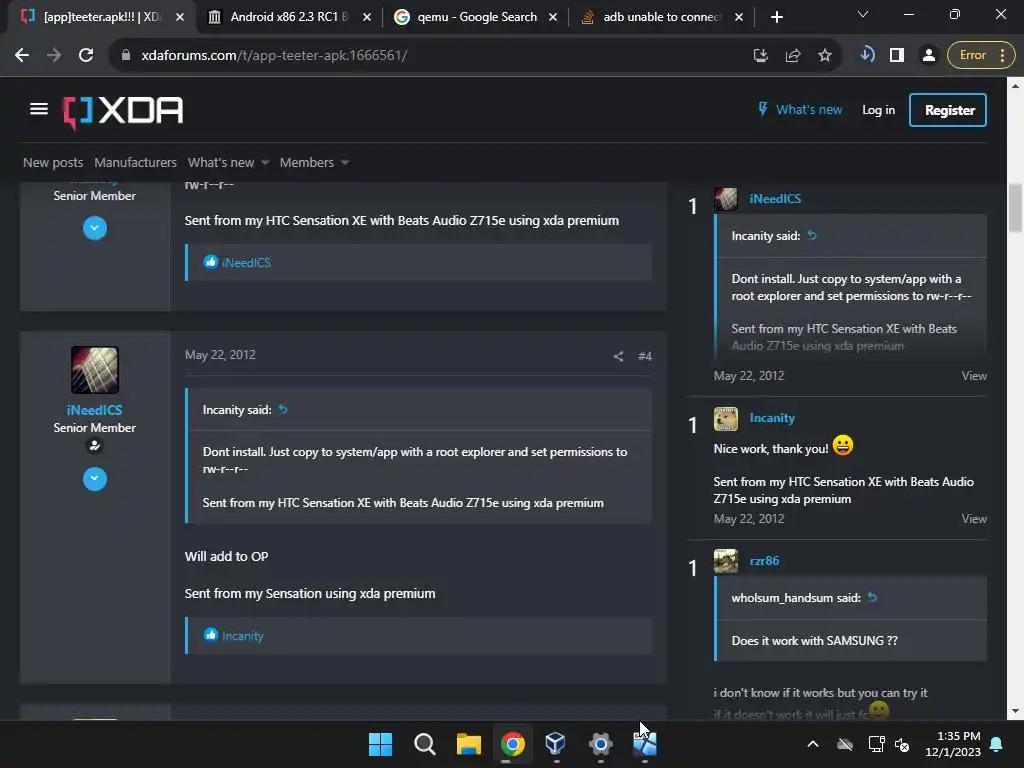Open iNeedICS like link in upper post

pos(246,263)
